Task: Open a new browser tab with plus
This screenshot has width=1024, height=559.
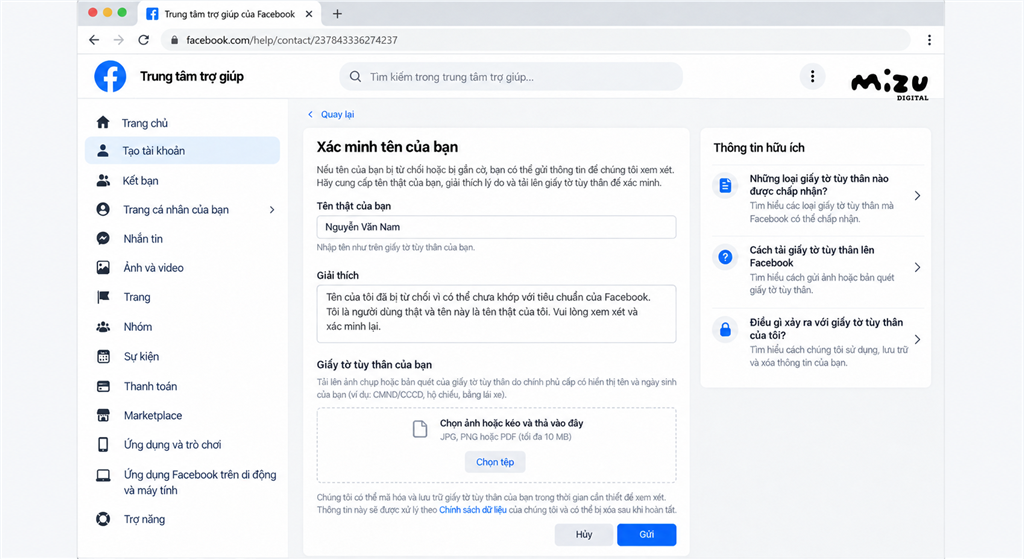Action: click(x=337, y=14)
